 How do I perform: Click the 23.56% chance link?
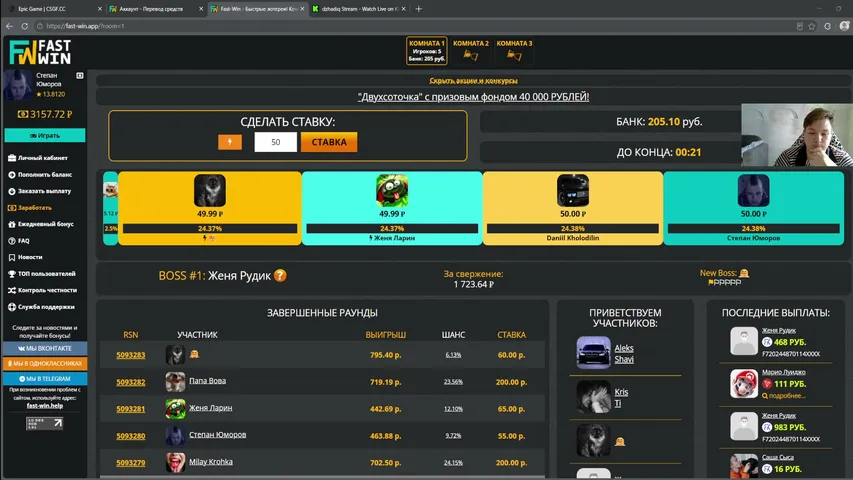453,382
